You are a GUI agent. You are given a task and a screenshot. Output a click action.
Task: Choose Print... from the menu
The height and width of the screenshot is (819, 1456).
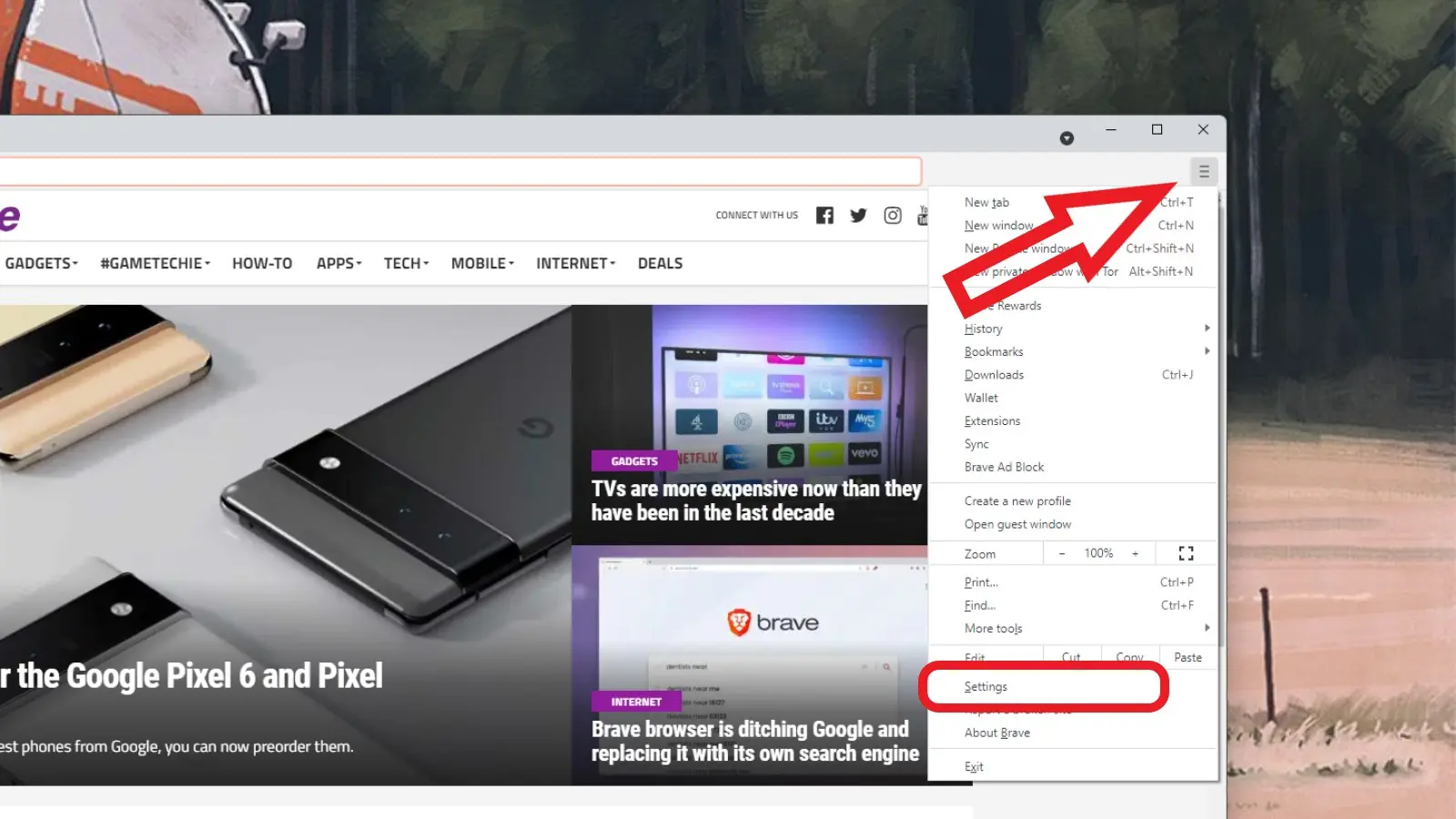click(1073, 582)
